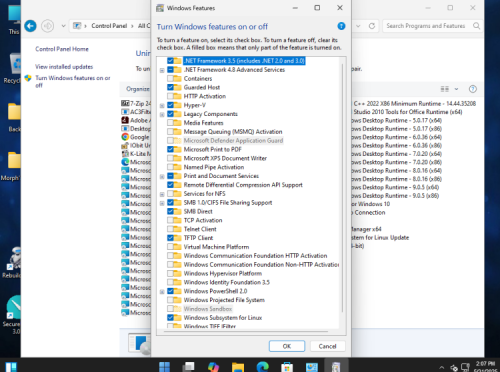The width and height of the screenshot is (500, 372).
Task: Click the shield icon beside Turn Windows features
Action: point(28,78)
